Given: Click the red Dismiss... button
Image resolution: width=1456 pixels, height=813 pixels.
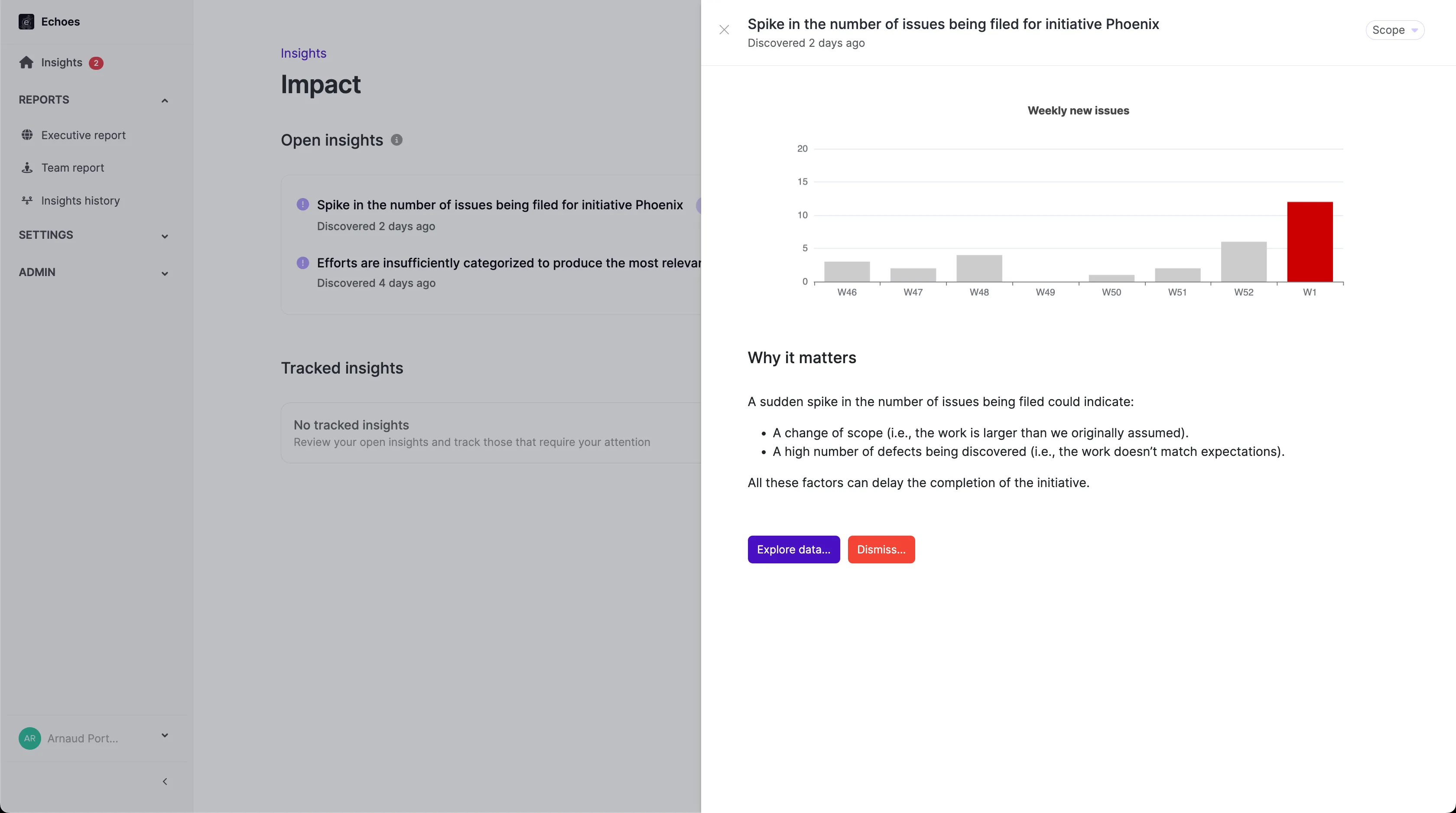Looking at the screenshot, I should tap(881, 550).
